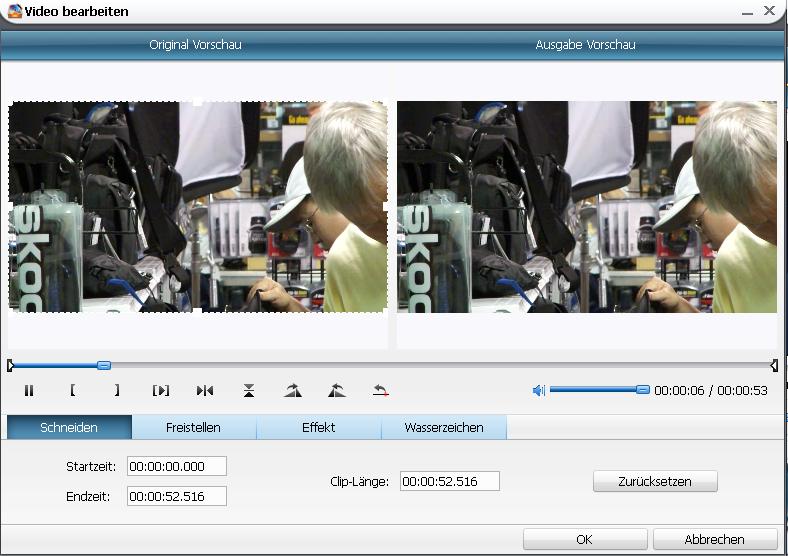Click the vertical flip icon
This screenshot has width=788, height=556.
pyautogui.click(x=249, y=391)
